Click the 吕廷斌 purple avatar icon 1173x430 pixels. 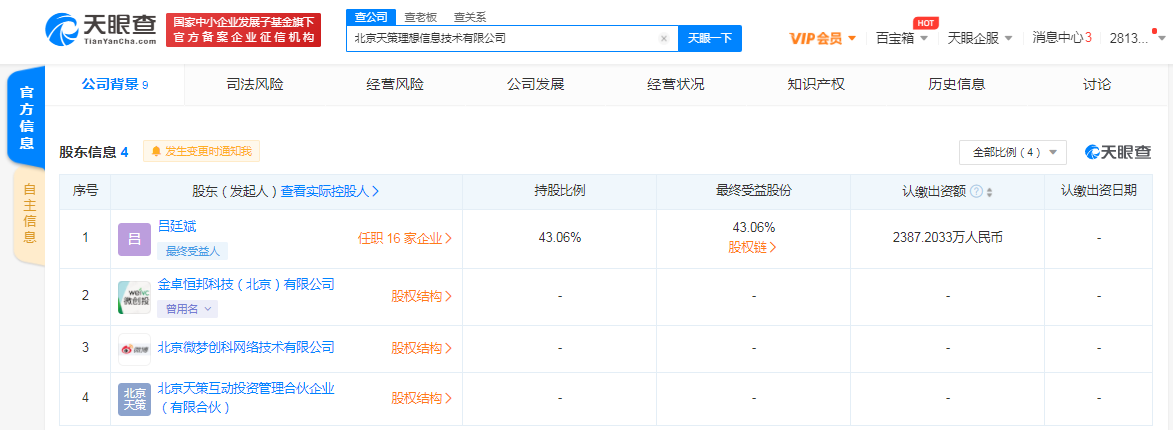[x=134, y=238]
